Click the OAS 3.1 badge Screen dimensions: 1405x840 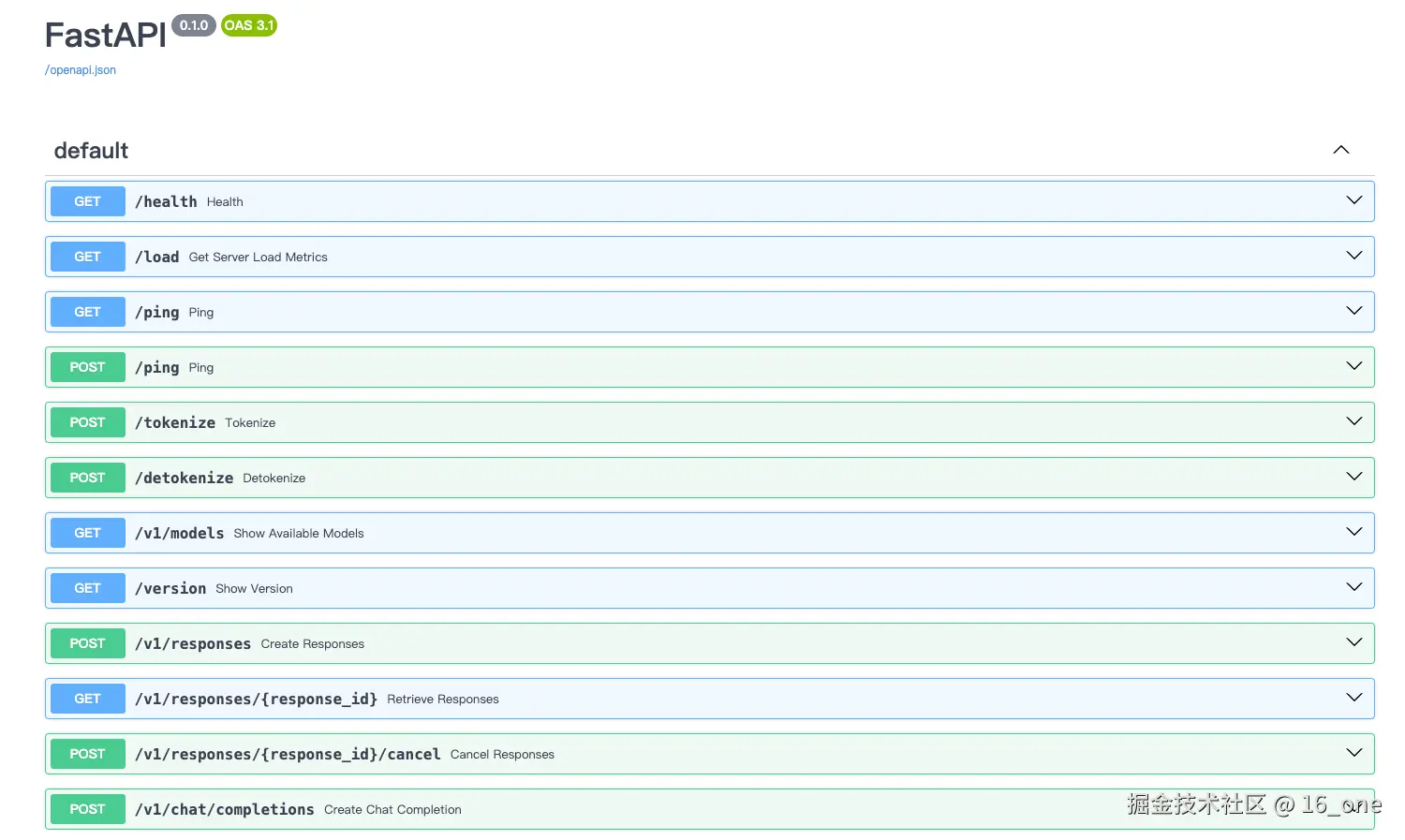(x=249, y=25)
